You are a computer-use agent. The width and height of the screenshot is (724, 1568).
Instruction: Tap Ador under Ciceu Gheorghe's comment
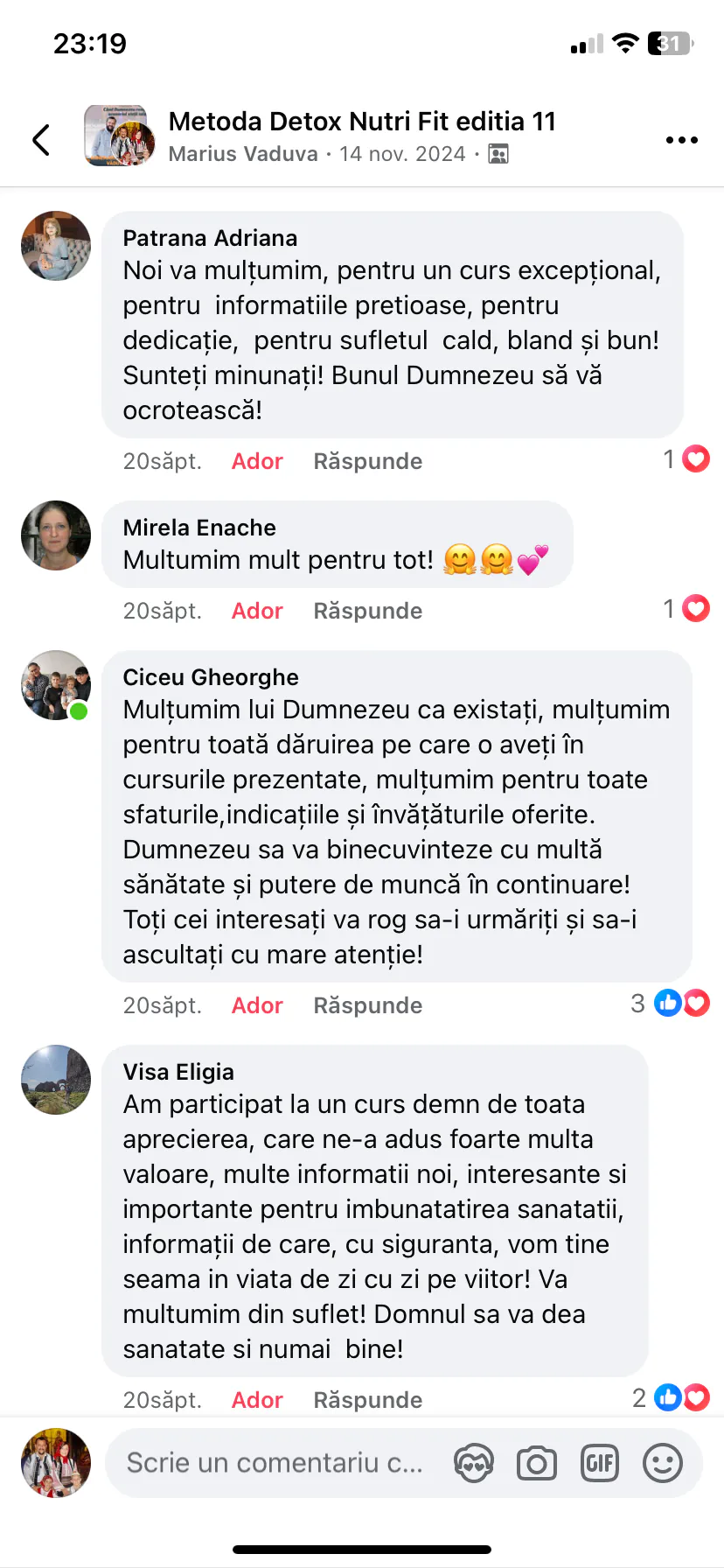pyautogui.click(x=257, y=1005)
